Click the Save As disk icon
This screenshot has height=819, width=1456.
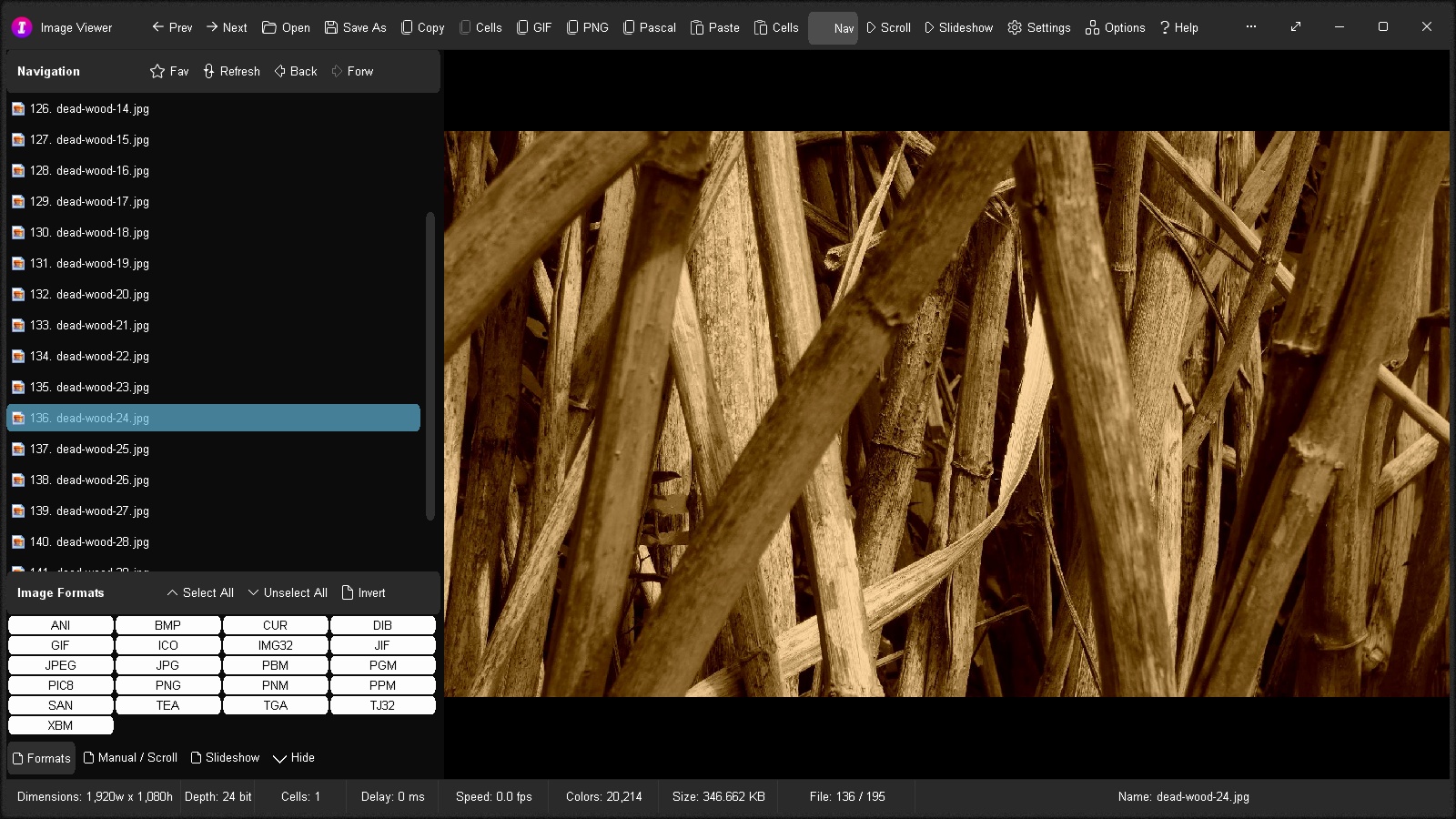click(x=332, y=27)
